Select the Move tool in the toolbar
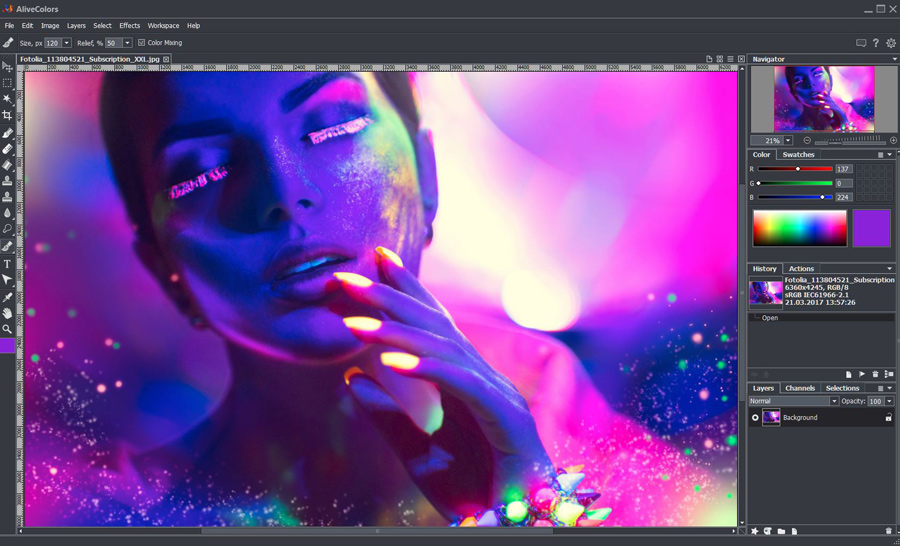The width and height of the screenshot is (900, 546). point(7,67)
